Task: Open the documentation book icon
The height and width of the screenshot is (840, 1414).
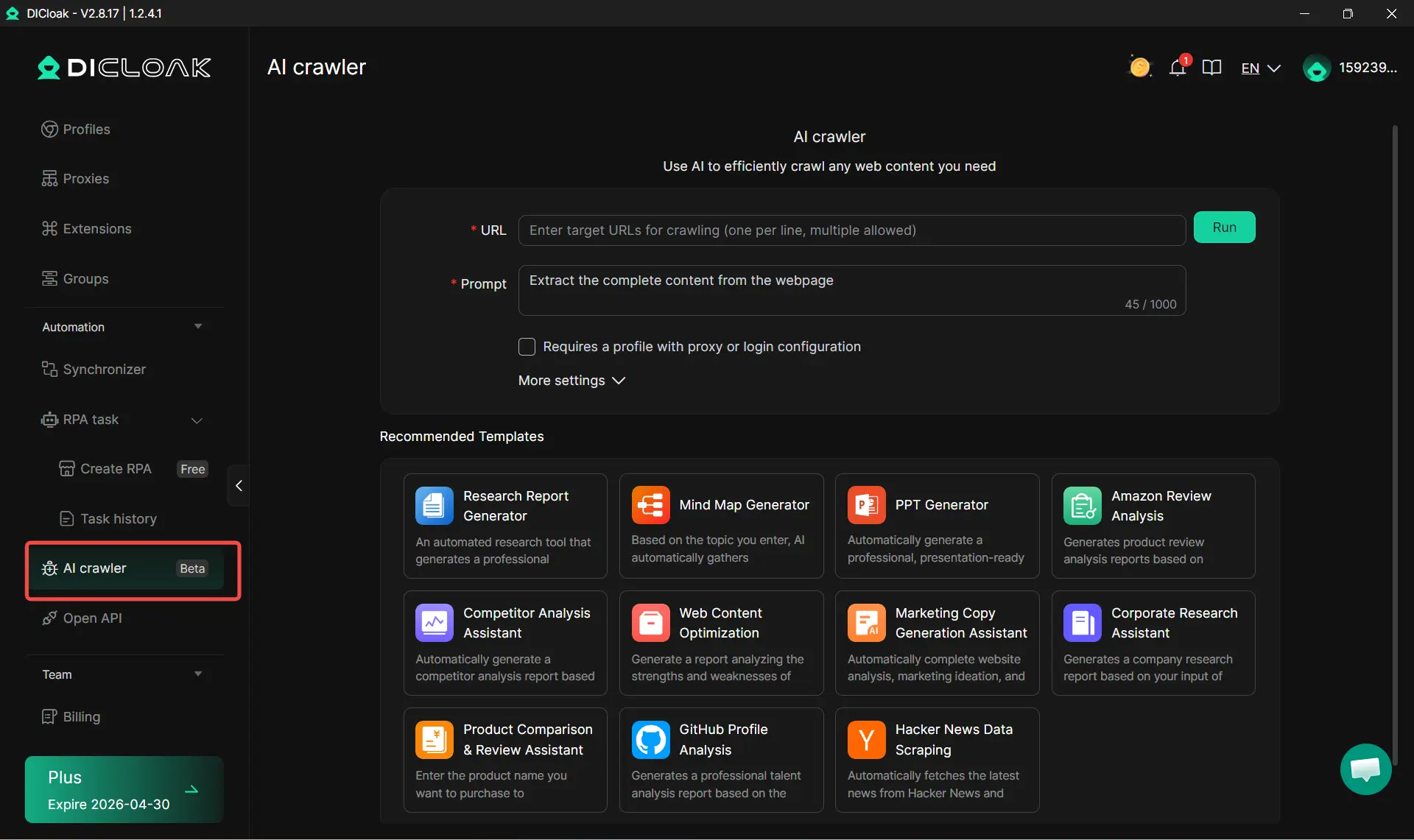Action: pyautogui.click(x=1211, y=68)
